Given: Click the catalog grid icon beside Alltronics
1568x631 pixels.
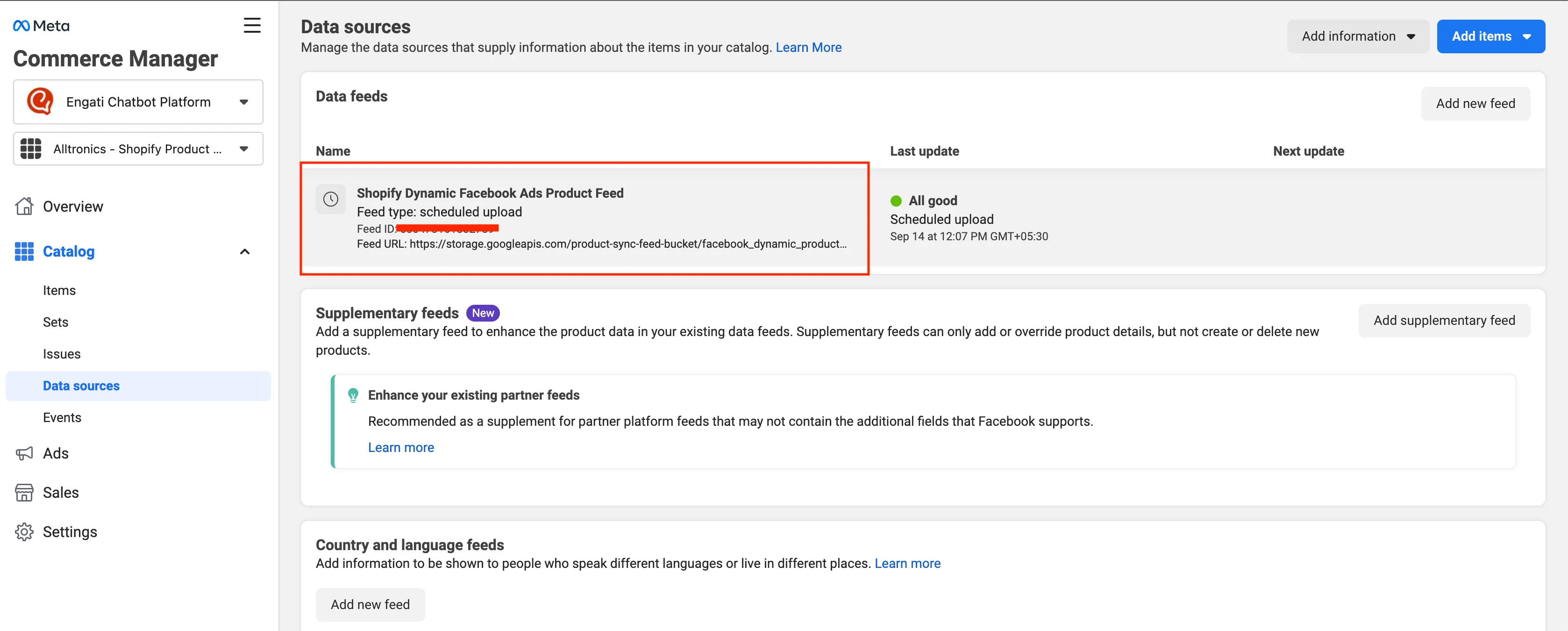Looking at the screenshot, I should pyautogui.click(x=31, y=149).
